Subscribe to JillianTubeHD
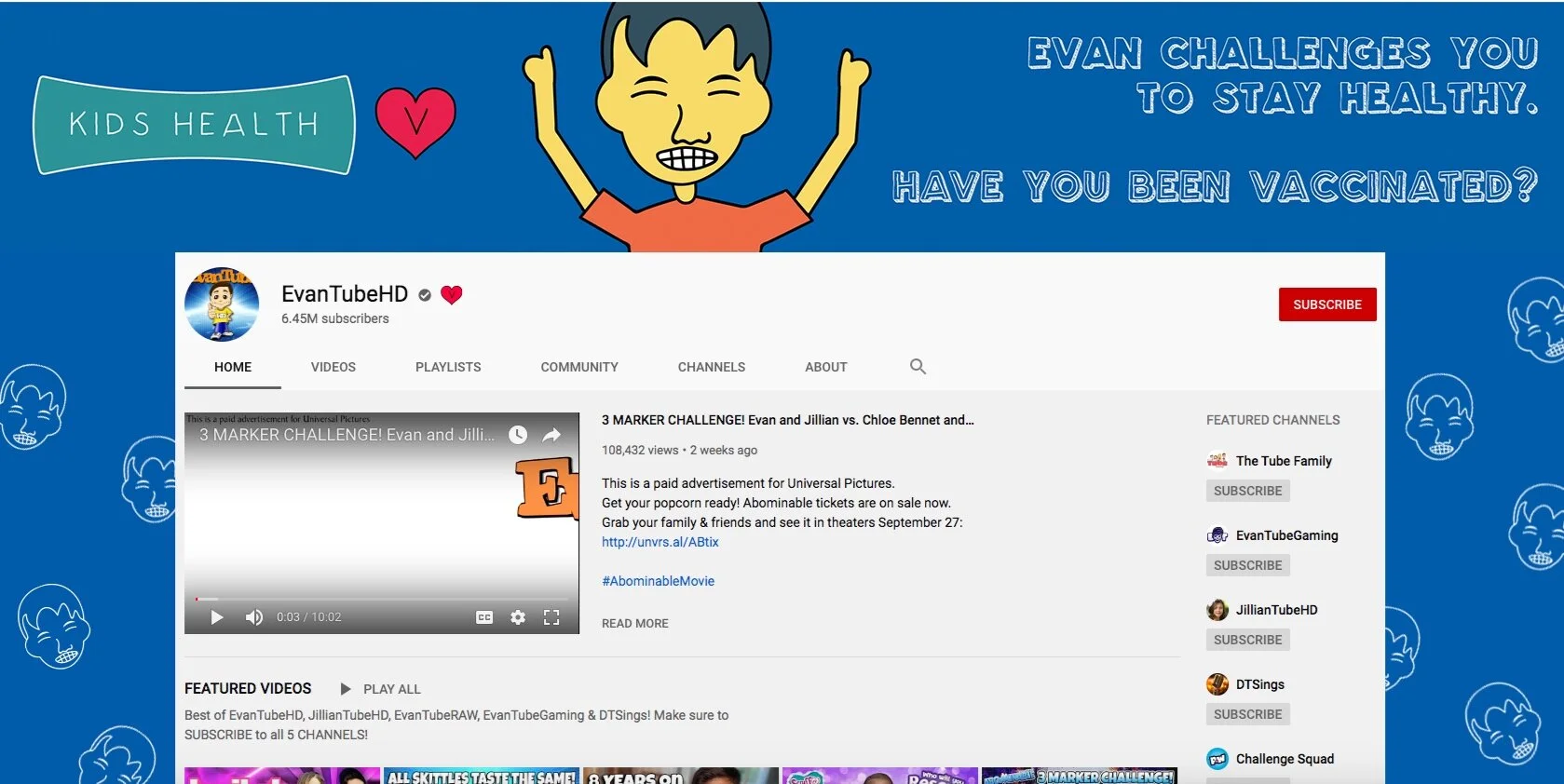Image resolution: width=1564 pixels, height=784 pixels. point(1248,640)
